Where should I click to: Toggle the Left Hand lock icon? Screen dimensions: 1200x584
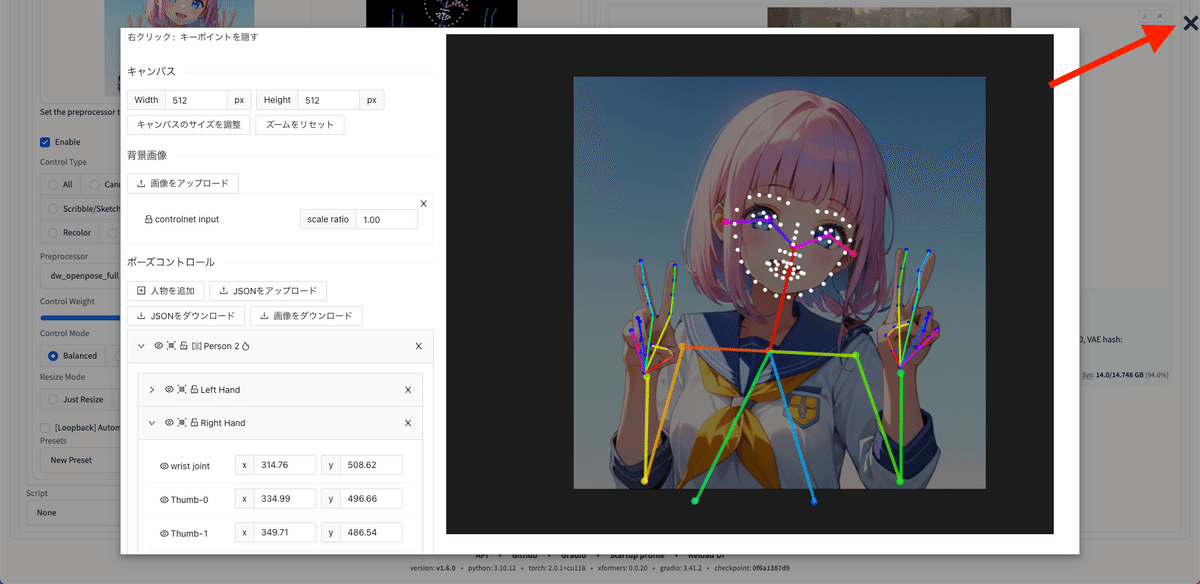[194, 390]
